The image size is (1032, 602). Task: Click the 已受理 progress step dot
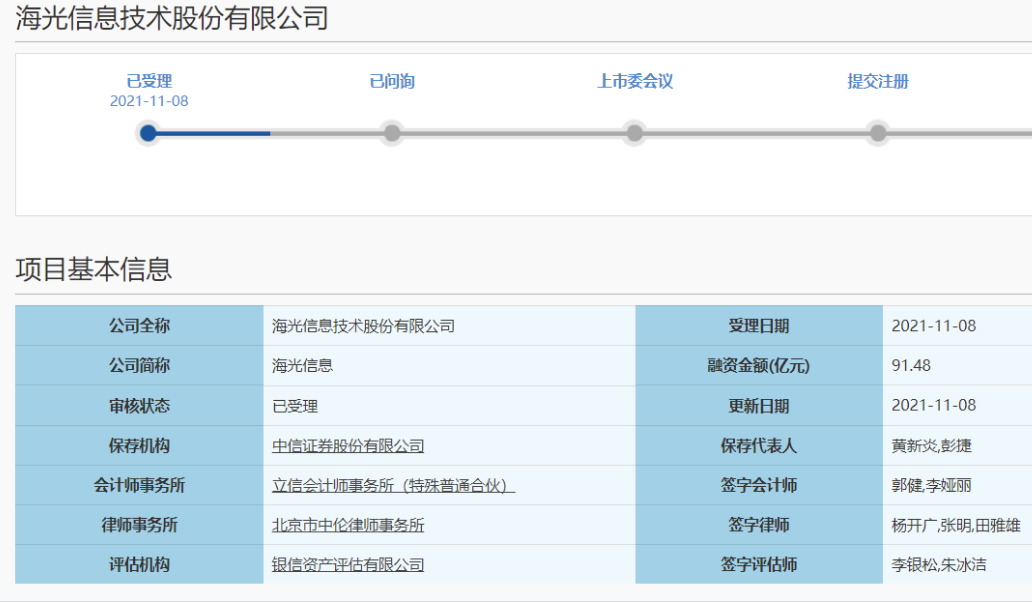pos(148,133)
